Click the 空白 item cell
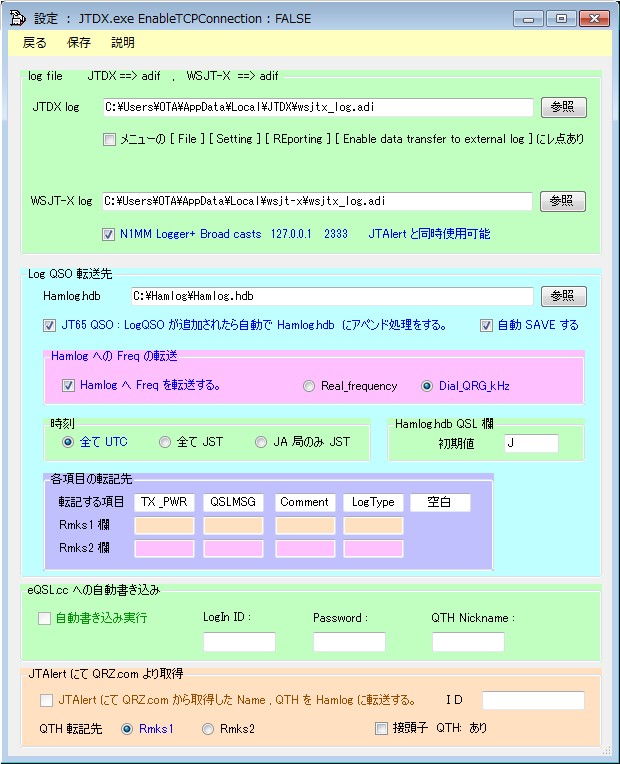Screen dimensions: 620x764 point(441,502)
